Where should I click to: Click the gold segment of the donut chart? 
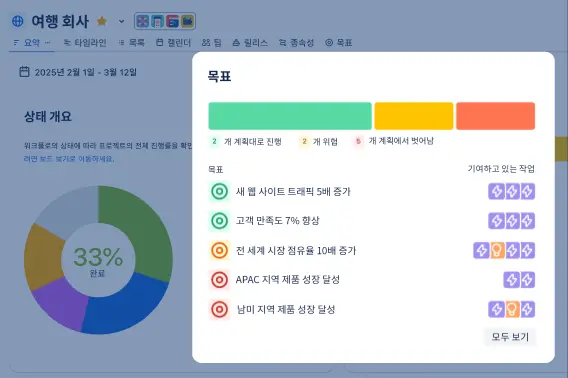tap(42, 257)
